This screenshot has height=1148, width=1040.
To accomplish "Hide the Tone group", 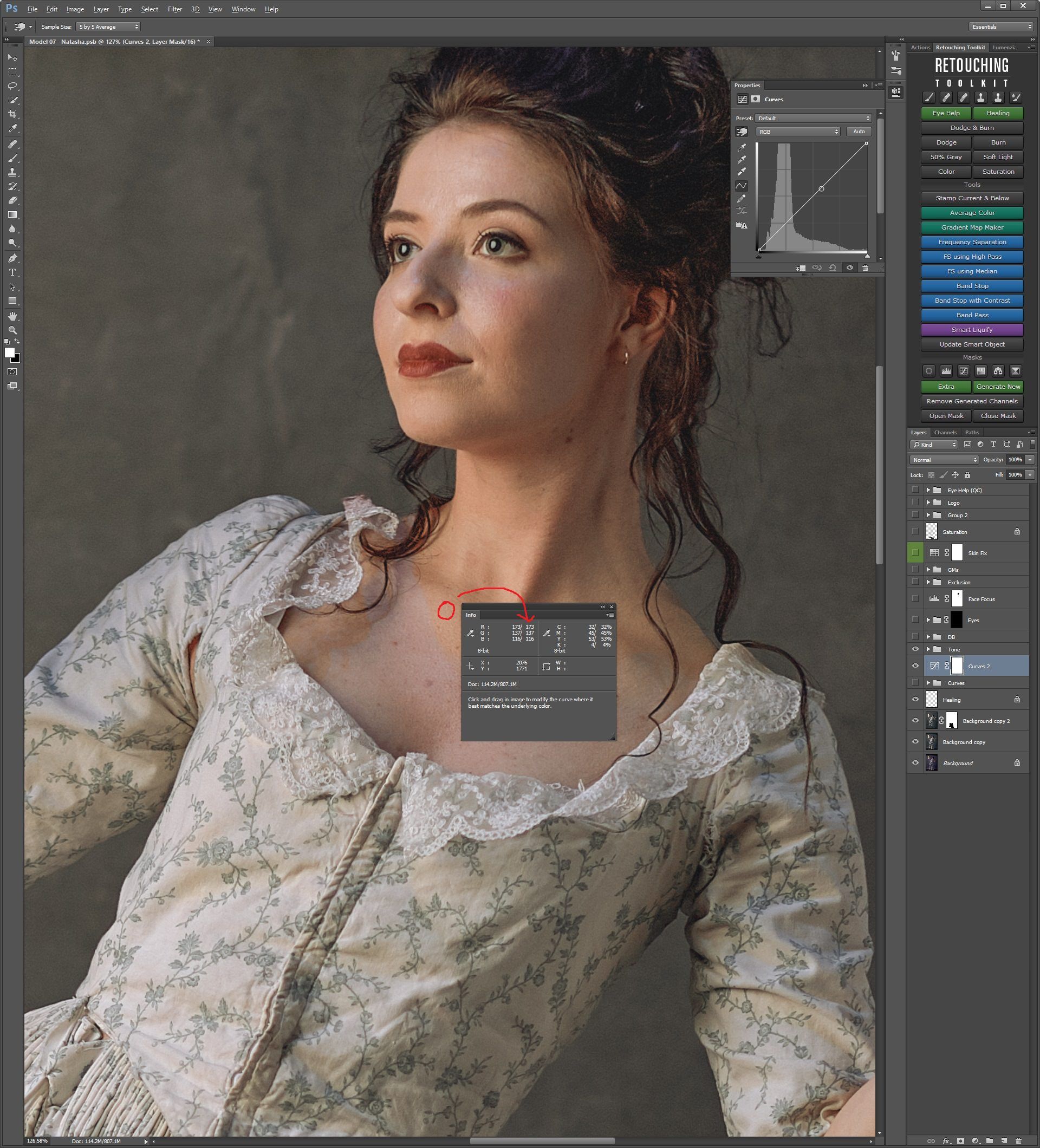I will coord(915,649).
